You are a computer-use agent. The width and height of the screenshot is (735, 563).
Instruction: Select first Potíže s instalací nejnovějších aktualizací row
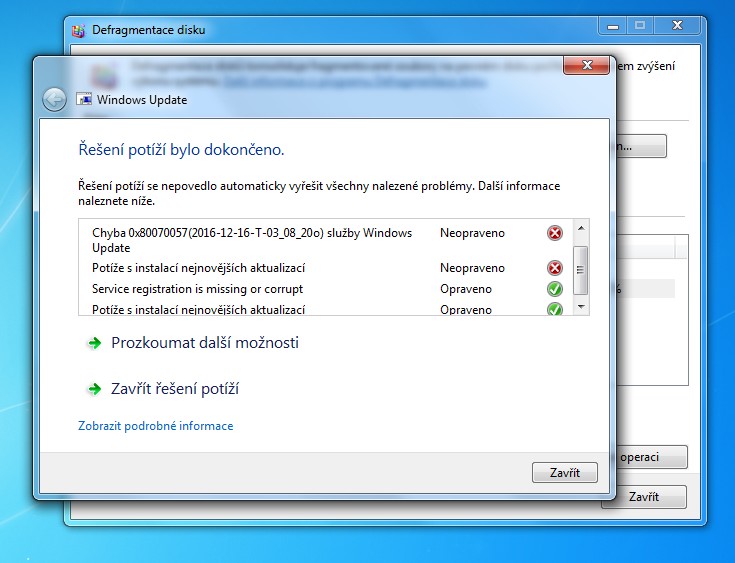[x=326, y=268]
